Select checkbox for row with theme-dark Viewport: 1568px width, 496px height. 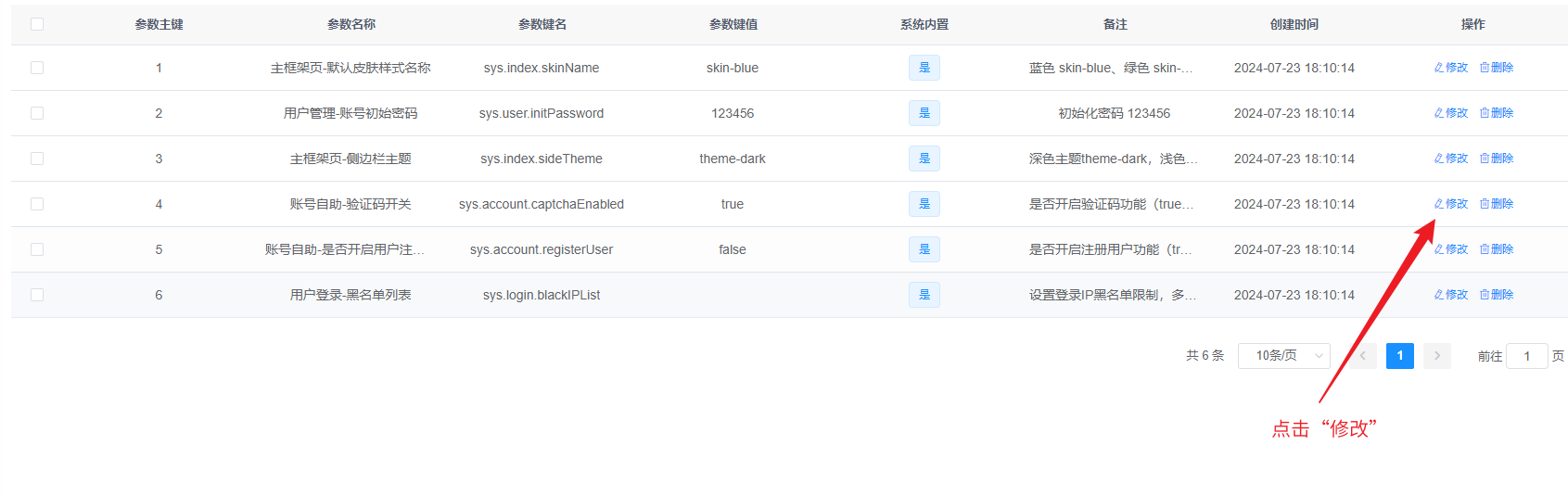tap(37, 159)
